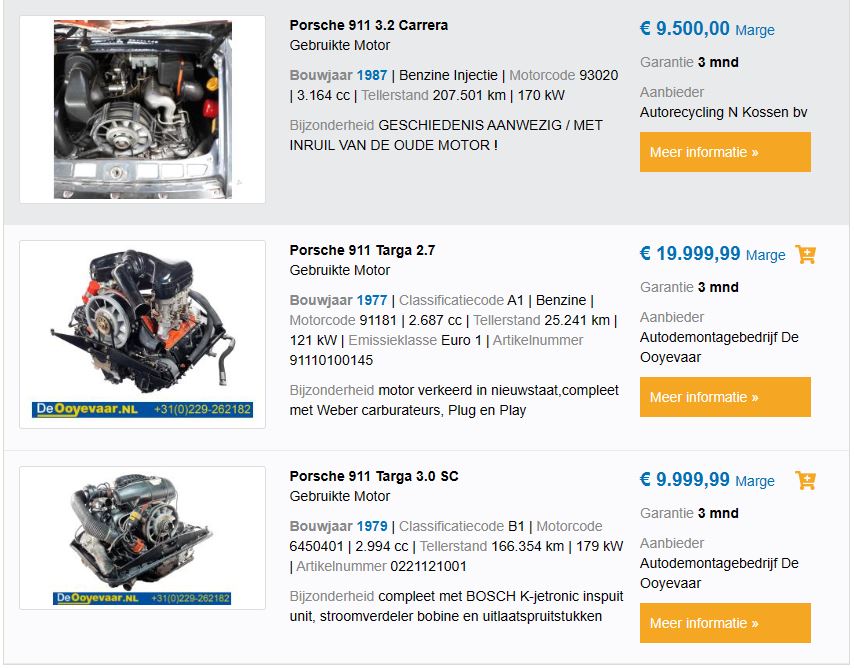Open the Porsche 911 Targa 3.0 SC title
Screen dimensions: 854x669
[x=374, y=476]
